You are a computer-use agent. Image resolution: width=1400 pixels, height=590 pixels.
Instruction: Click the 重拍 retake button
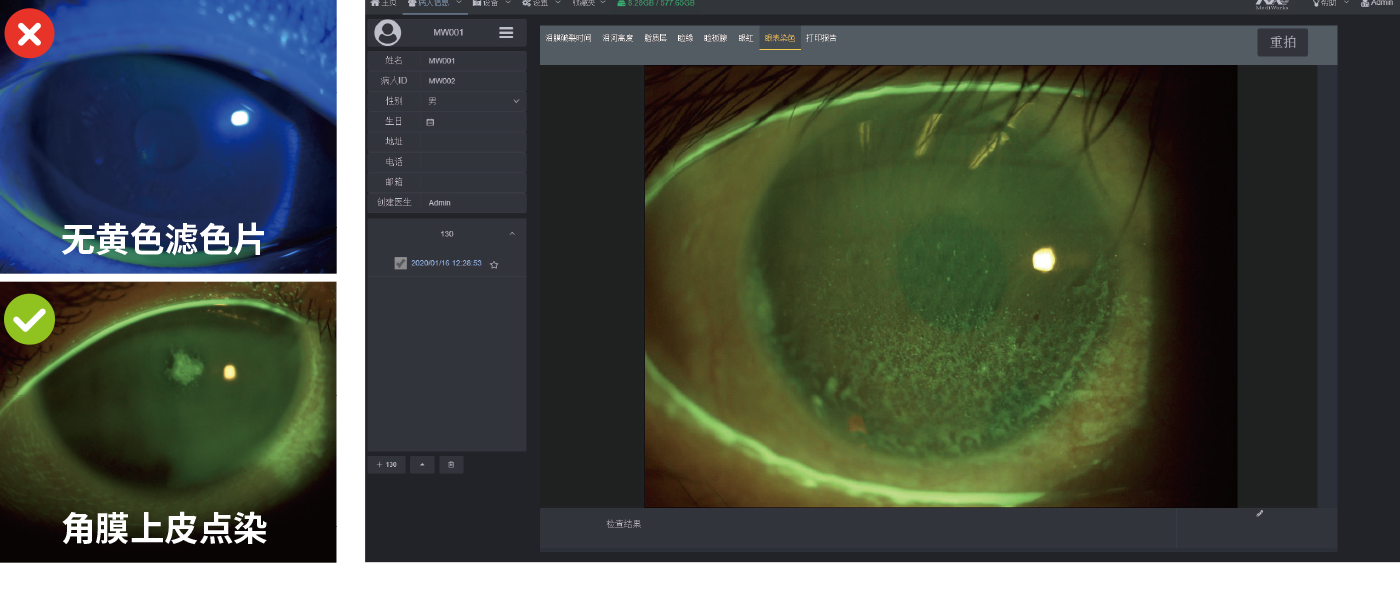pos(1283,42)
